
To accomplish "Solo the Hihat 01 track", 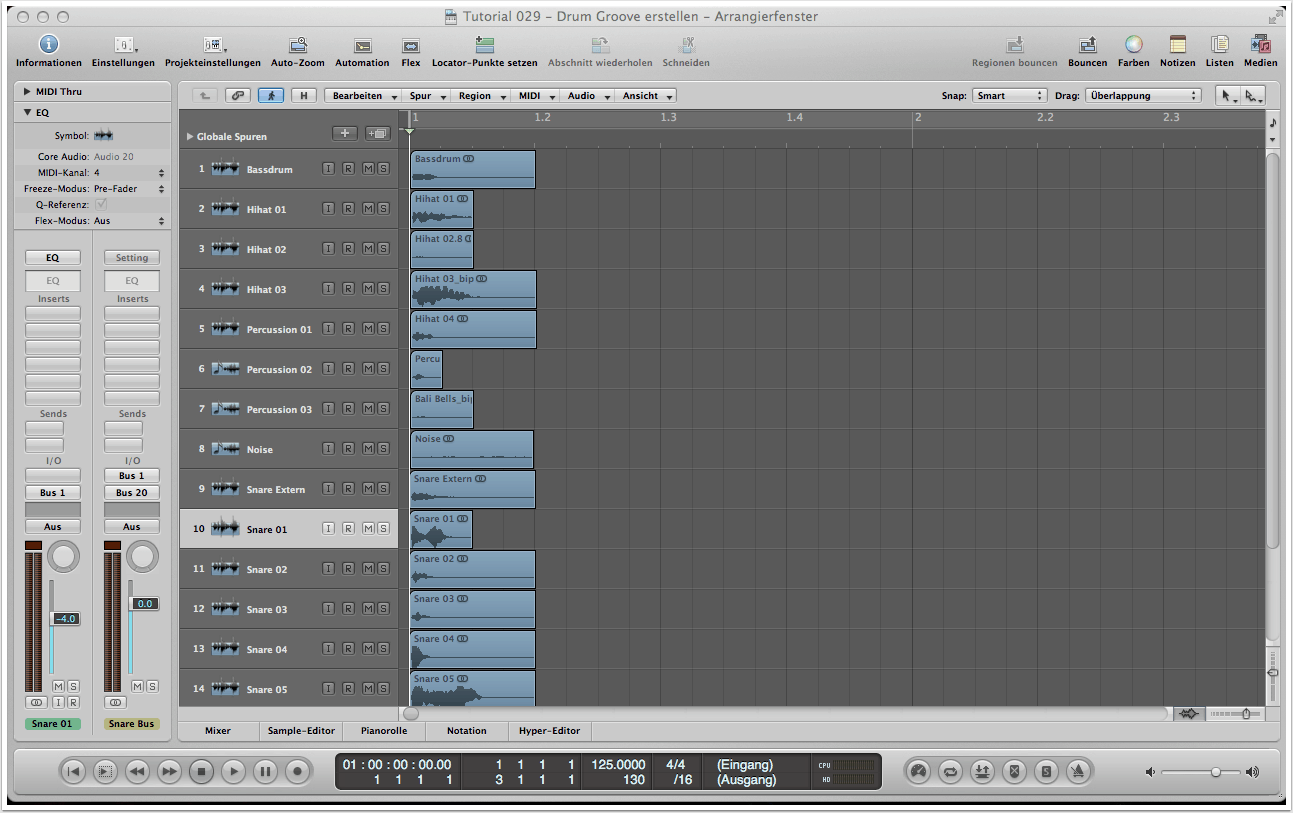I will 384,209.
